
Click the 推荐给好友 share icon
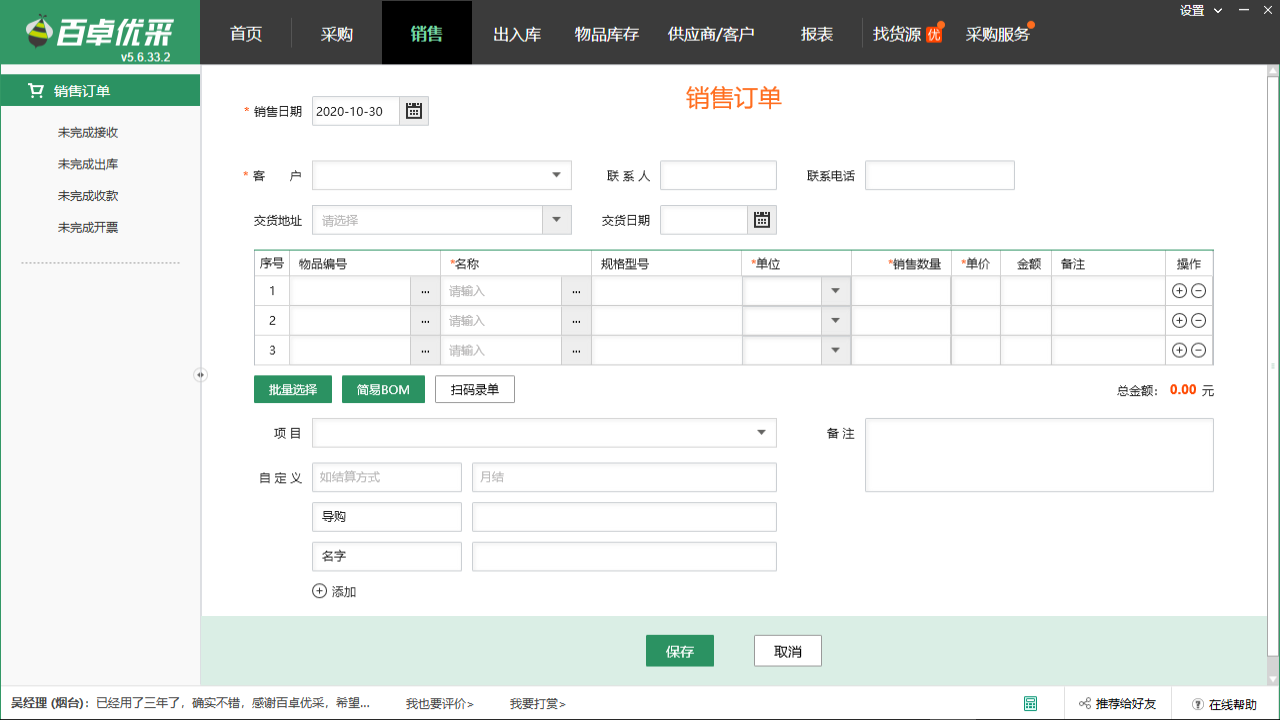click(x=1083, y=703)
